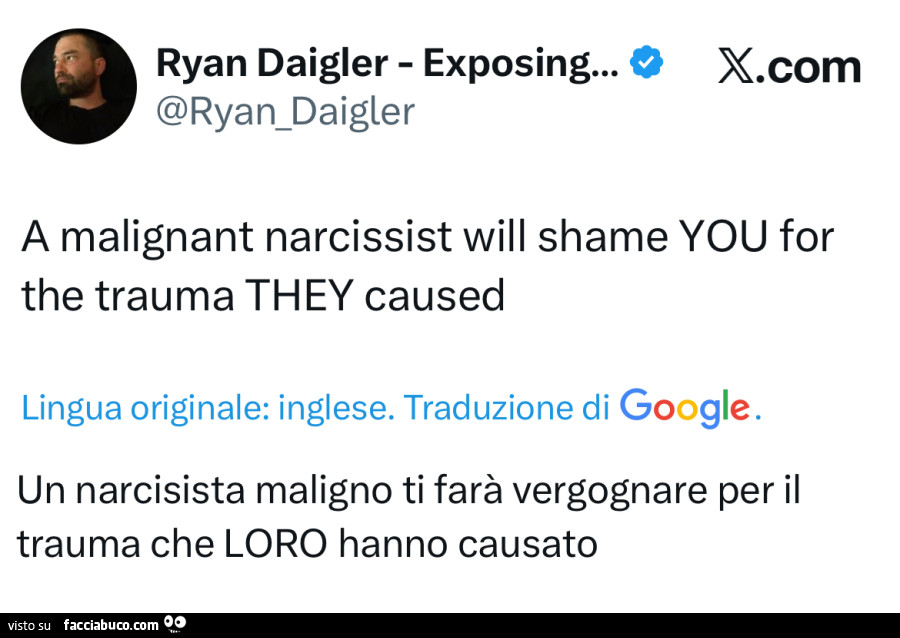Image resolution: width=900 pixels, height=638 pixels.
Task: Open the @Ryan_Daigler handle
Action: click(x=285, y=111)
